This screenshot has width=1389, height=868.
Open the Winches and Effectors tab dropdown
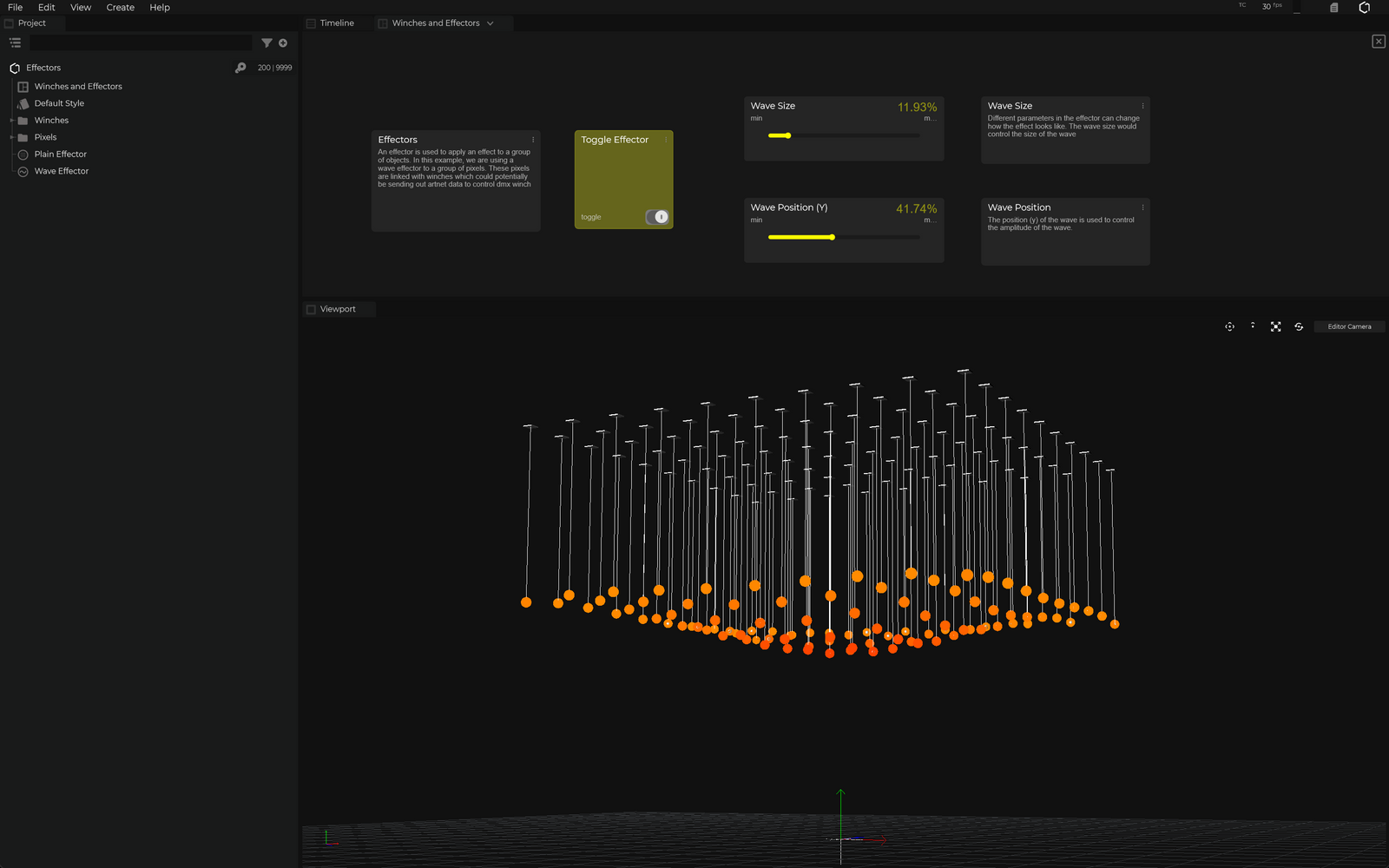pyautogui.click(x=490, y=23)
